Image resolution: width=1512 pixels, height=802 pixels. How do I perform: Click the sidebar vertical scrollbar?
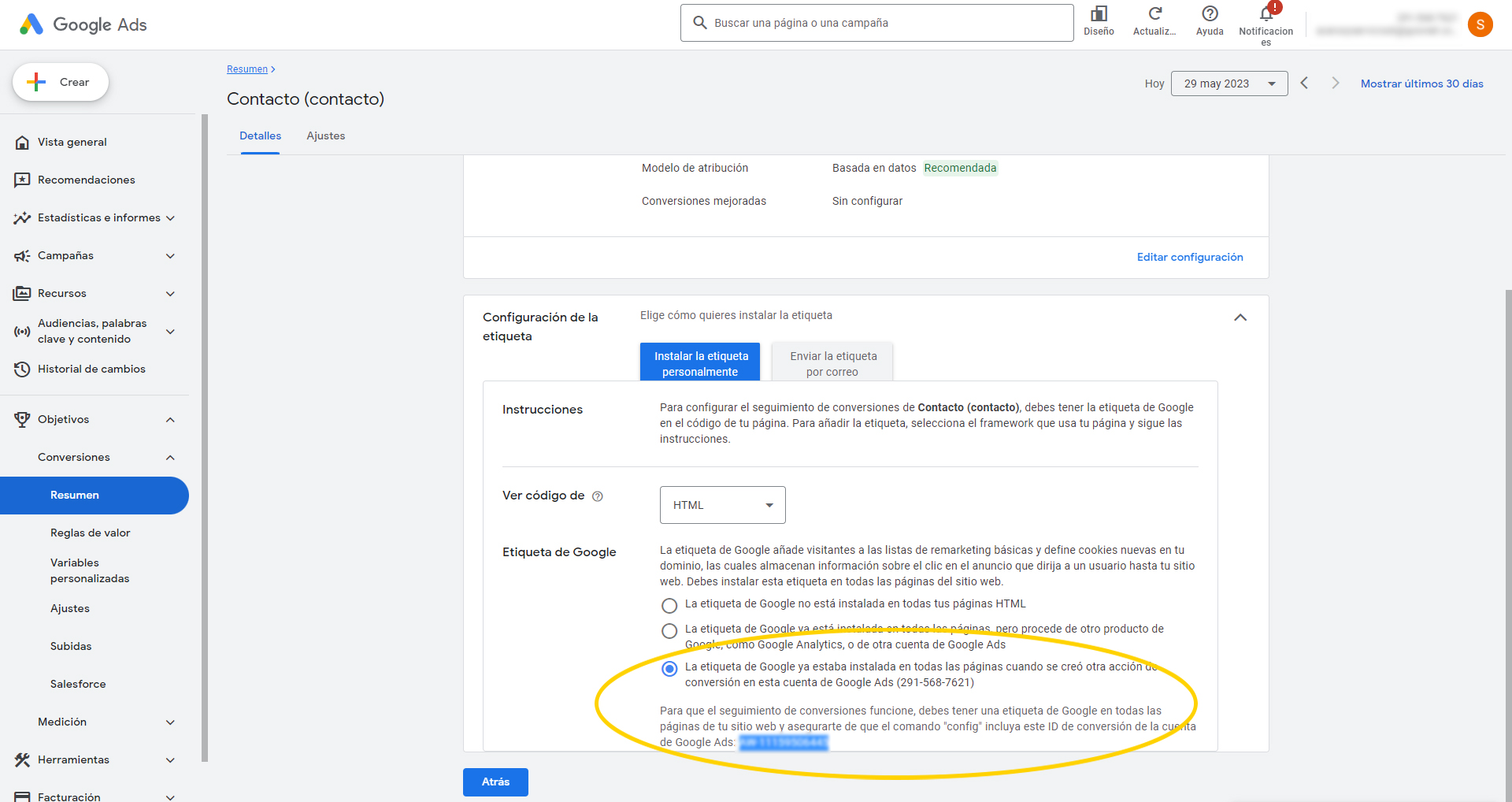coord(205,438)
